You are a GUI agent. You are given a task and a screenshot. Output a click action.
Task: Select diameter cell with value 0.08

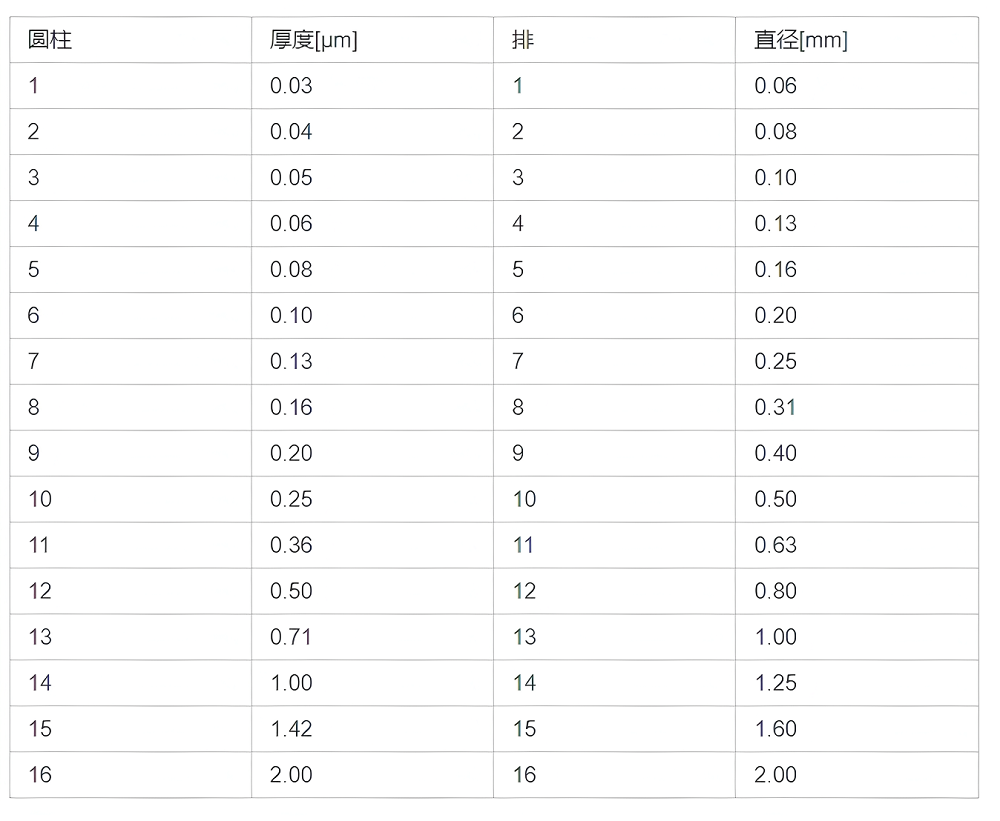pos(775,132)
